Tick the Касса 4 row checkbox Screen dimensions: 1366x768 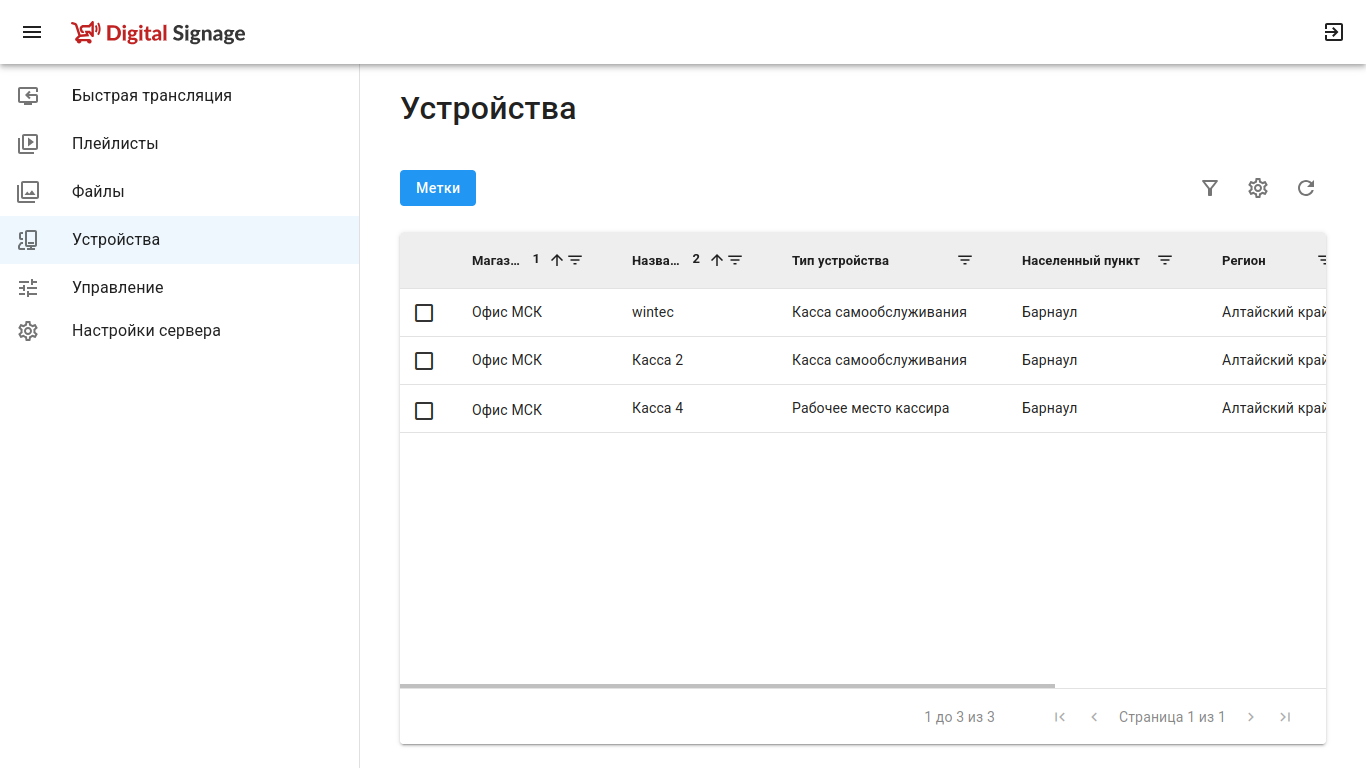[424, 411]
